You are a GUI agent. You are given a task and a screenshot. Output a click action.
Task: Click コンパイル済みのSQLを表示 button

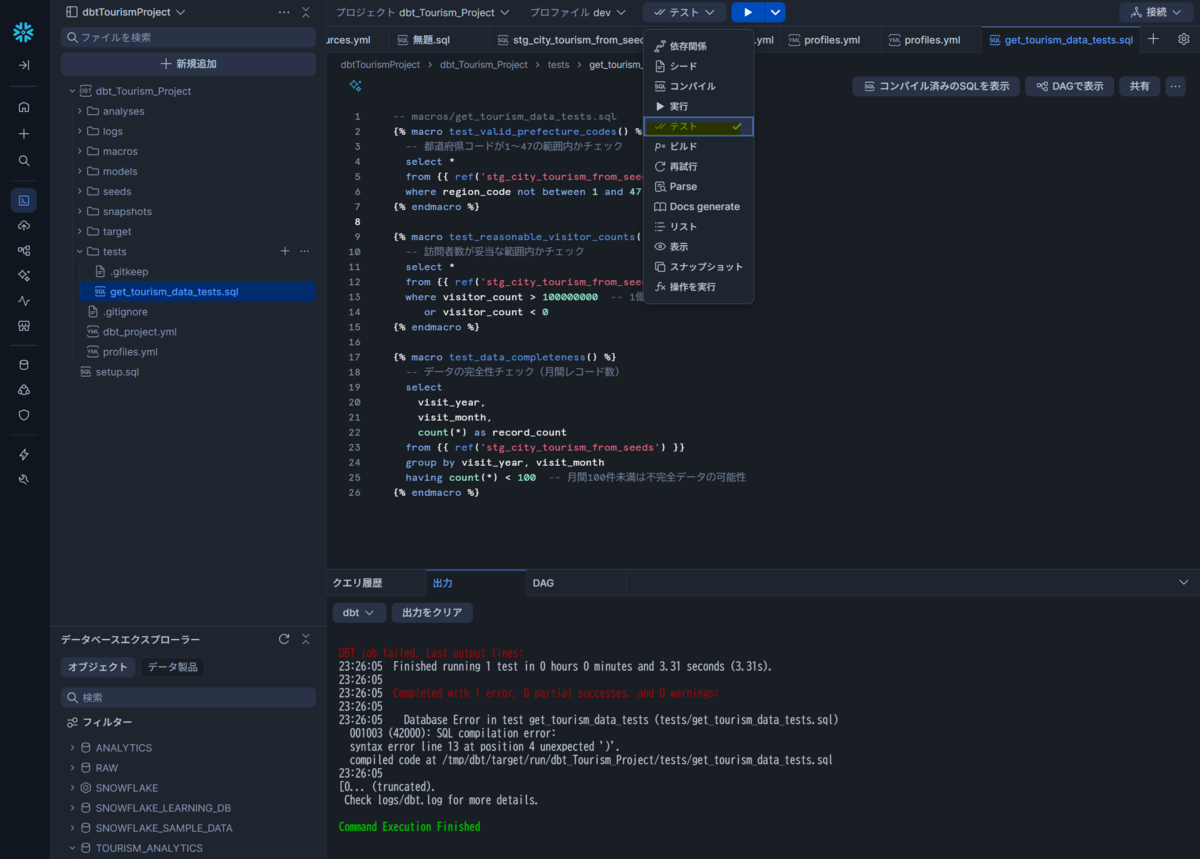tap(936, 86)
